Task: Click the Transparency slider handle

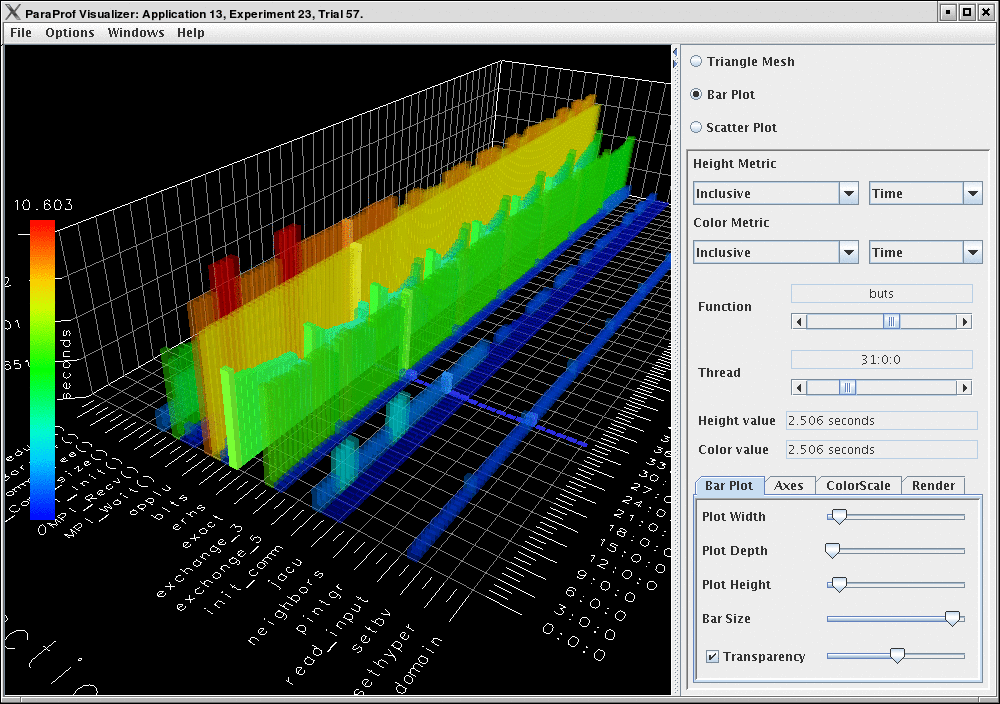Action: tap(897, 656)
